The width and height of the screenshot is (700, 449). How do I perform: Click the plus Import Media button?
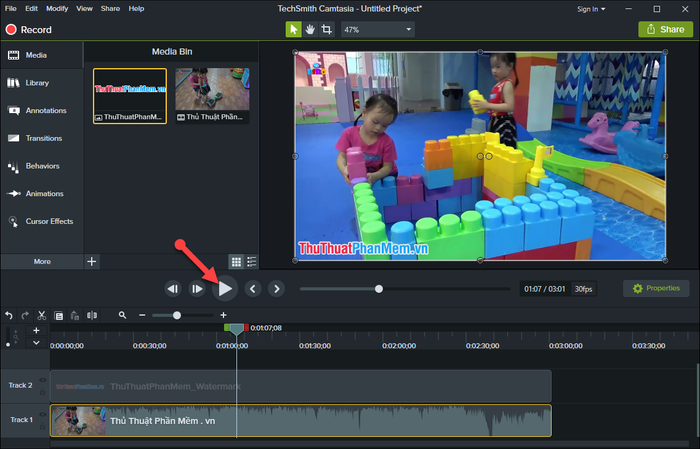point(92,262)
